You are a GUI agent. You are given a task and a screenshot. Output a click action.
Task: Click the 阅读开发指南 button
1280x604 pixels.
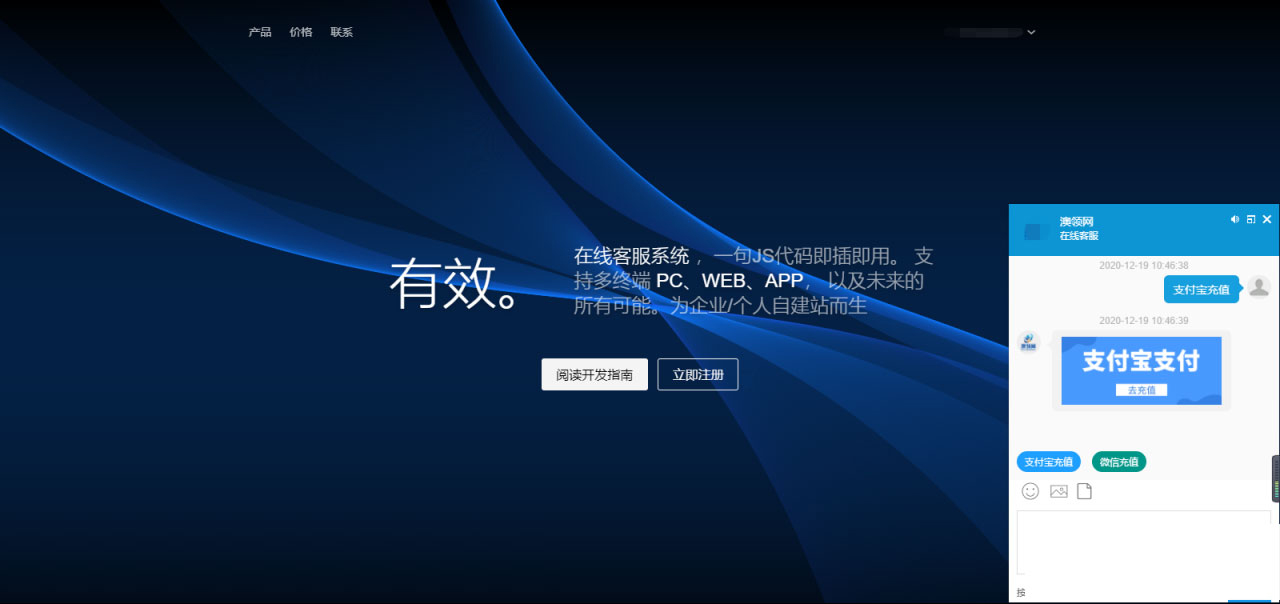tap(594, 374)
